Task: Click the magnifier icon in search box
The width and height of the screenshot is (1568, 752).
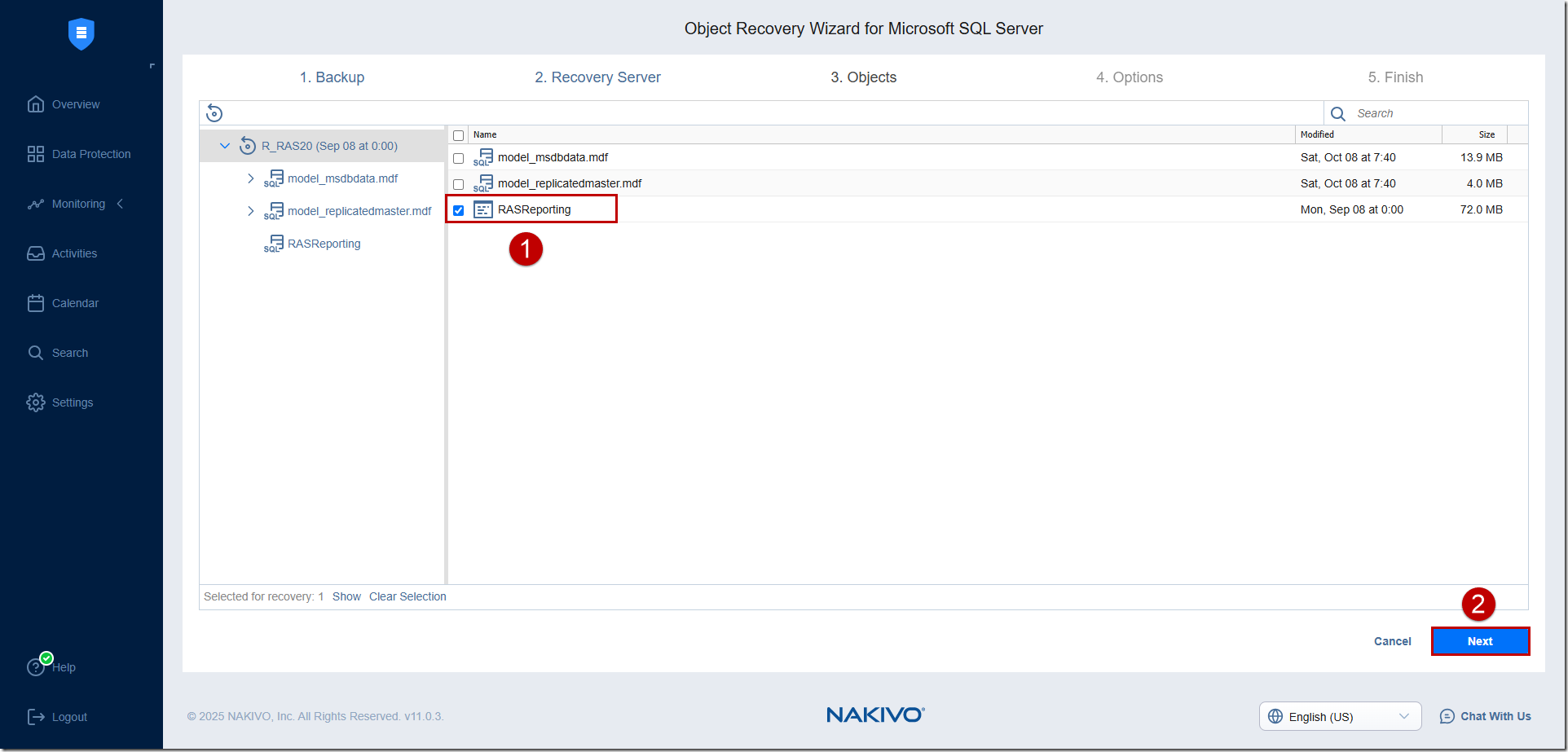Action: point(1338,113)
